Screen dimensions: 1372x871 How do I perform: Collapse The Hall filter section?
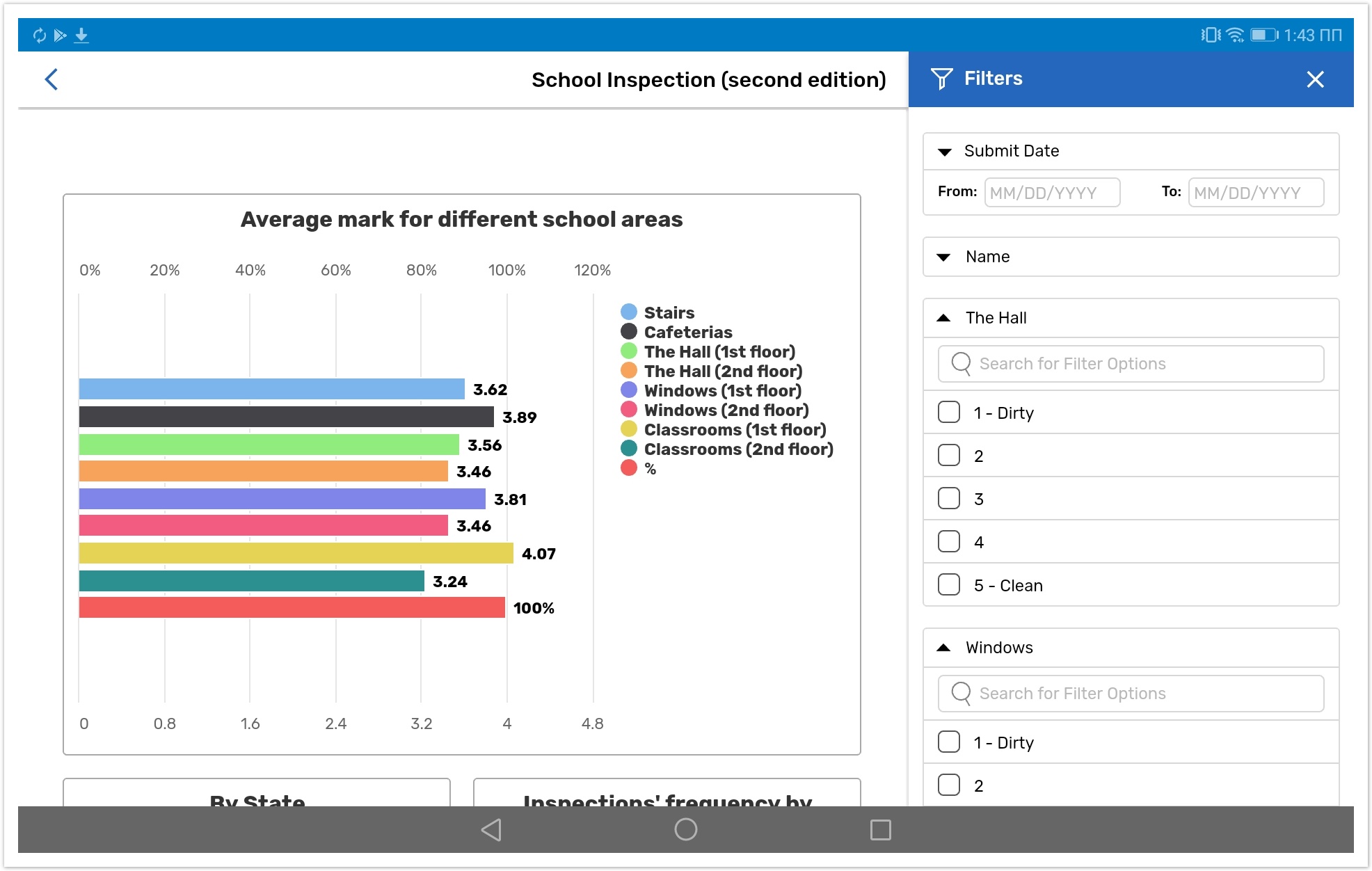pos(944,318)
